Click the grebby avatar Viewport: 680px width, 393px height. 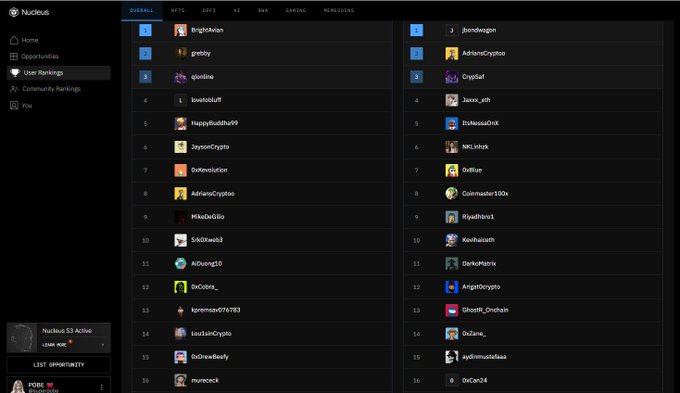point(180,53)
